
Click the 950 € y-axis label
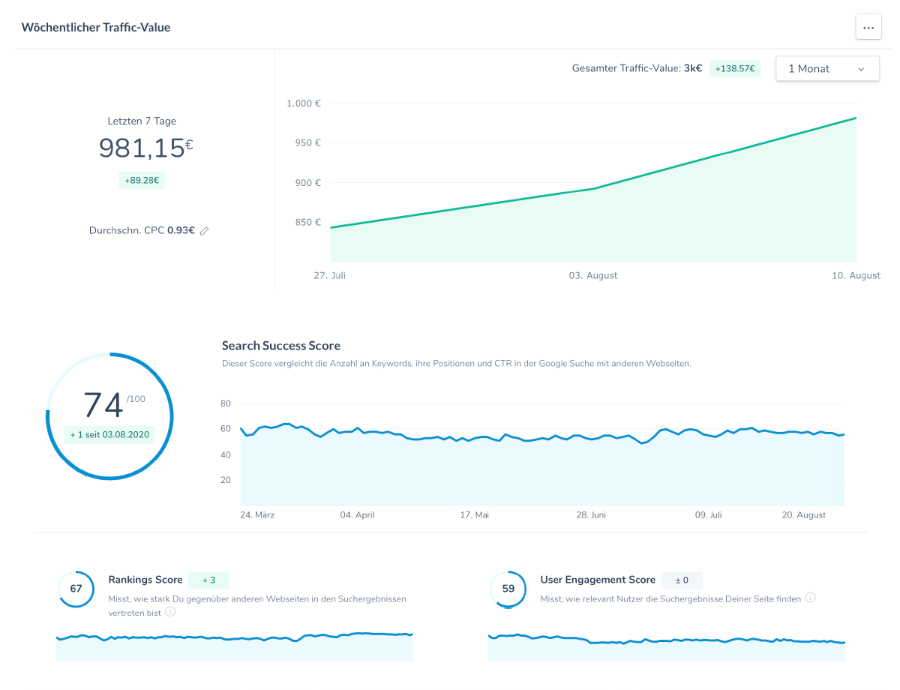tap(308, 143)
